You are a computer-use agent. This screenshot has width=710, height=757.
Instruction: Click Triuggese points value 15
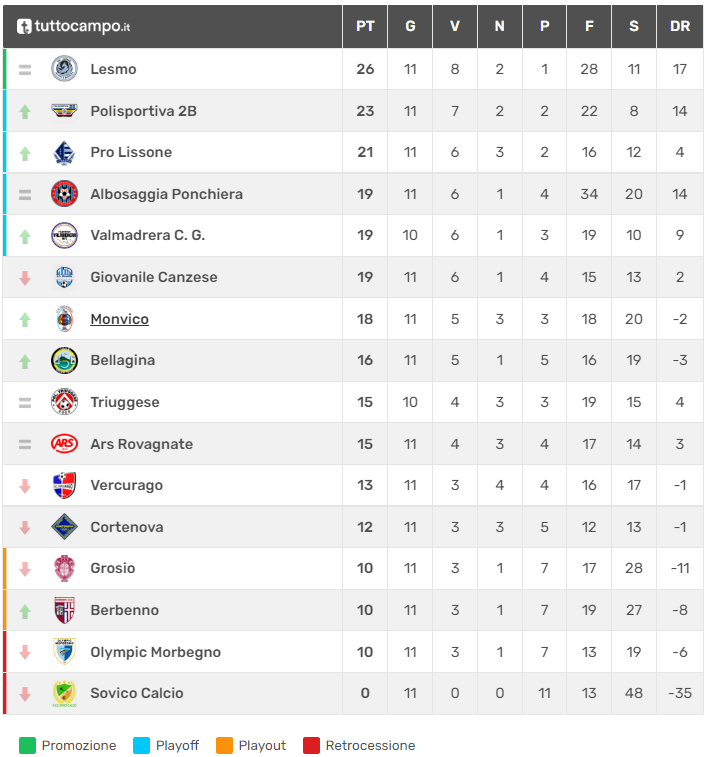coord(365,402)
